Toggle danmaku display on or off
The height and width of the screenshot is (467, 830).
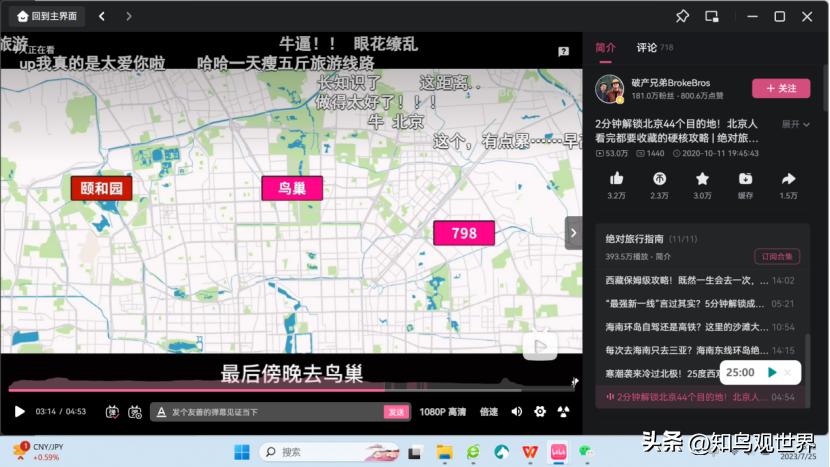pos(112,411)
